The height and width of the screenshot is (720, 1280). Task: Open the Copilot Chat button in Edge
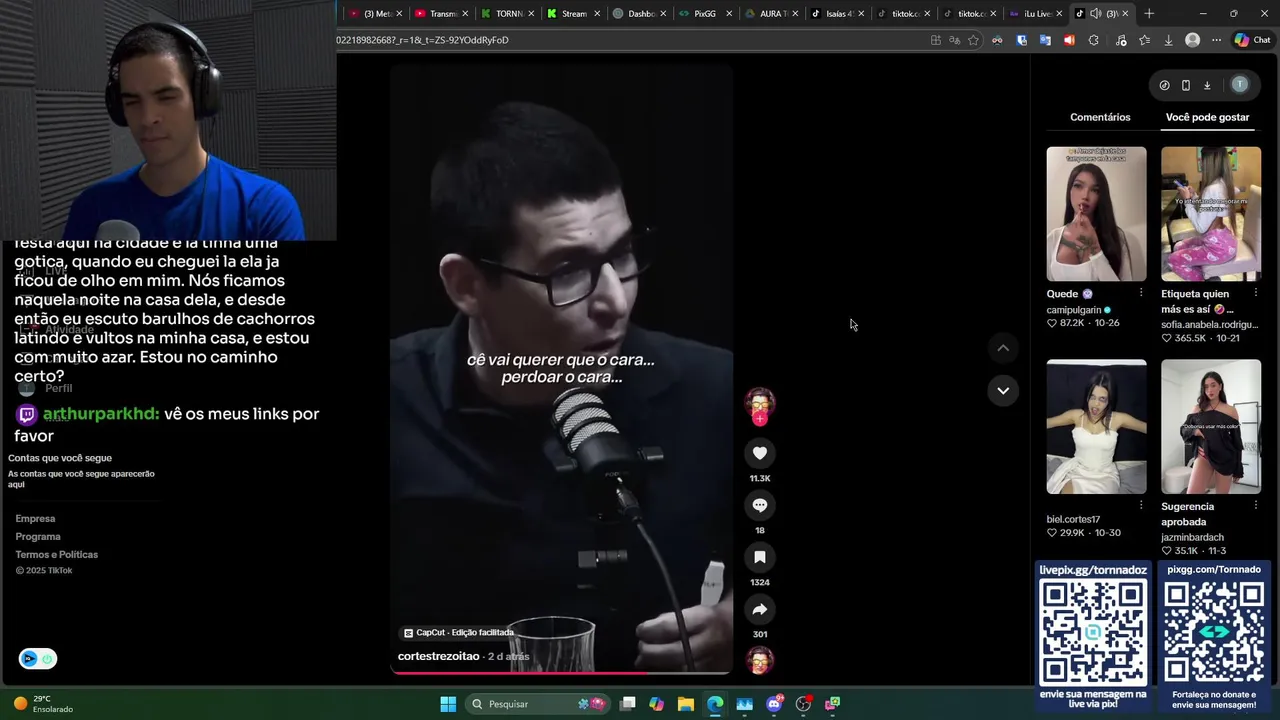click(1252, 40)
